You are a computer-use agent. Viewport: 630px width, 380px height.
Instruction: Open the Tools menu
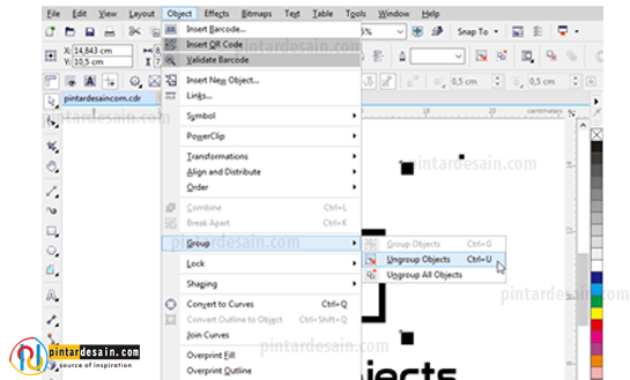click(356, 14)
